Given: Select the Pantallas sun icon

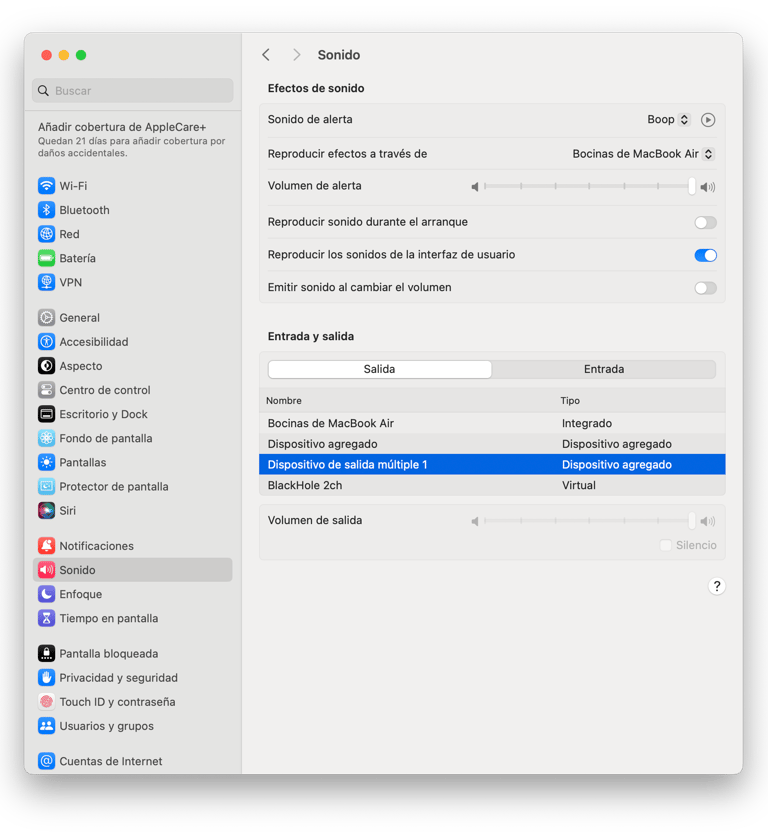Looking at the screenshot, I should click(x=46, y=462).
